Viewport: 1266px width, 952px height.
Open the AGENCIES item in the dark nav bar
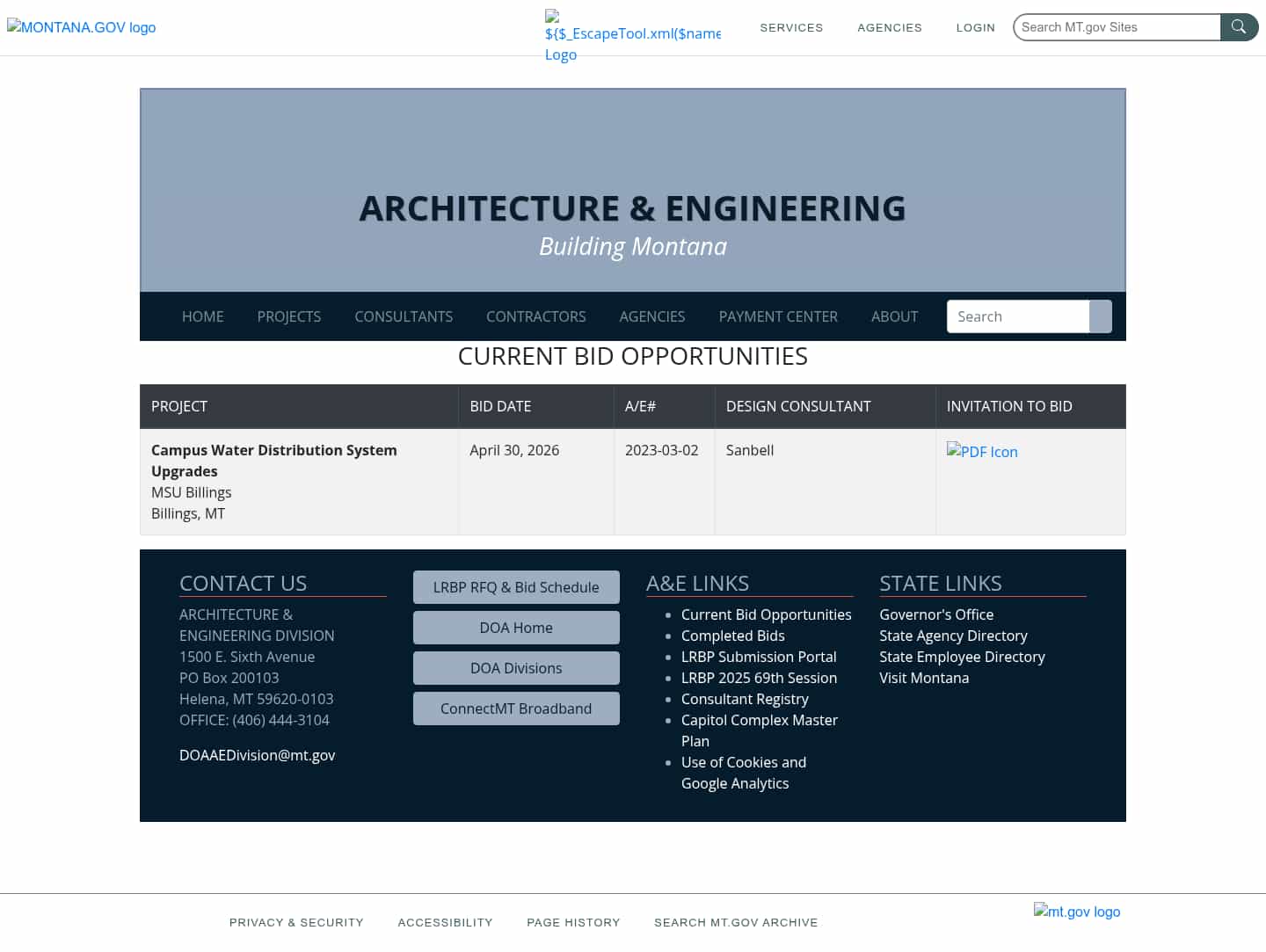coord(652,316)
